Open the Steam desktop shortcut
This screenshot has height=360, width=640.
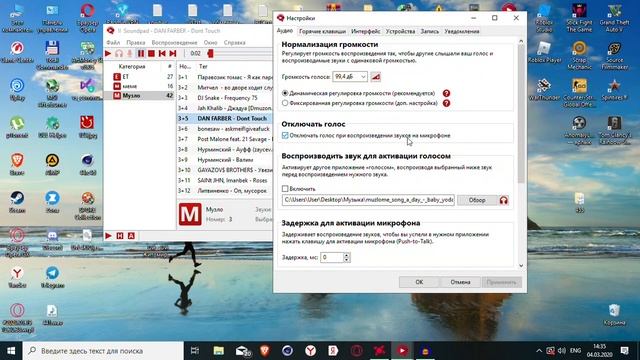(17, 202)
